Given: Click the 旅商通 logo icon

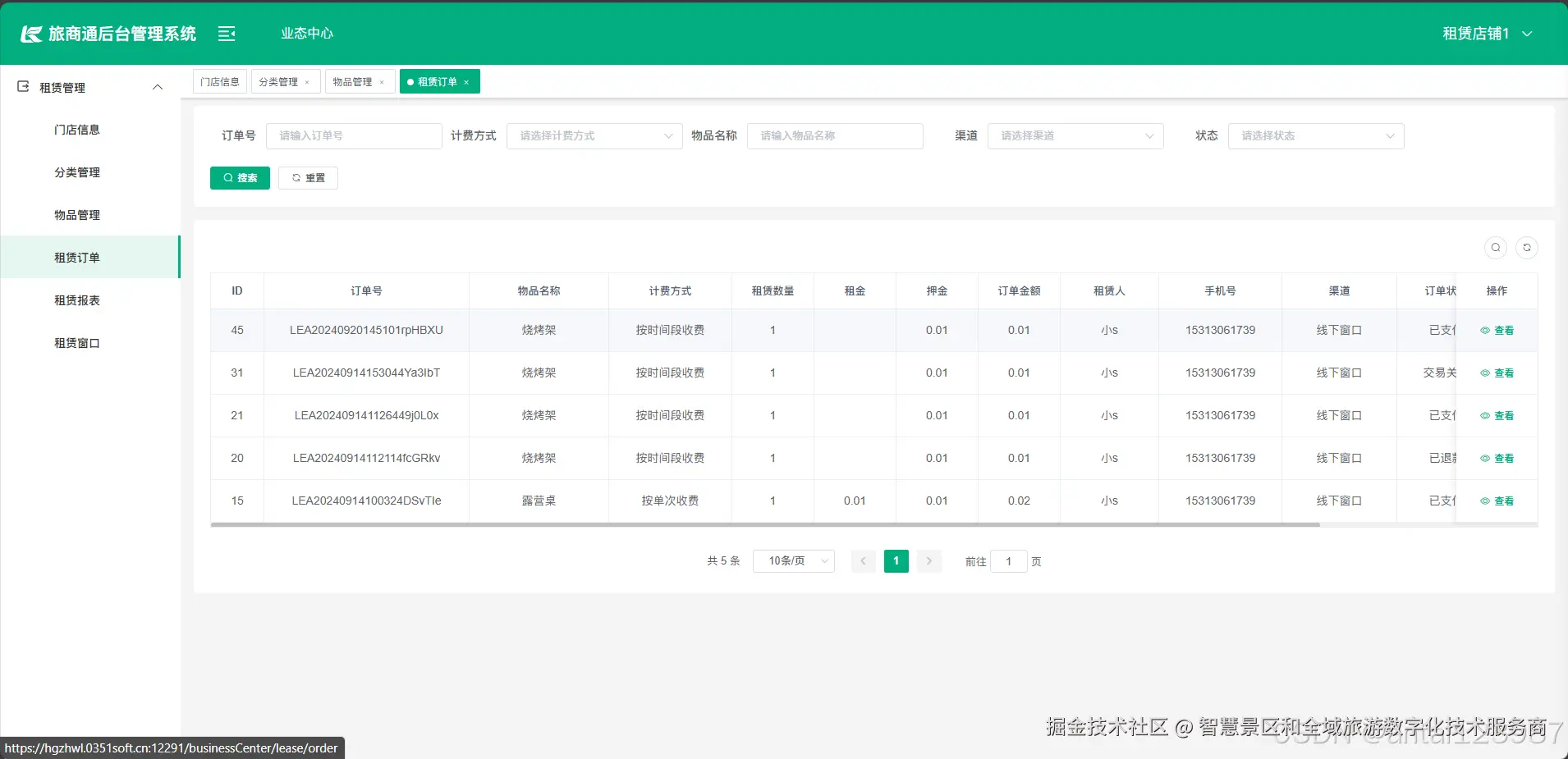Looking at the screenshot, I should pyautogui.click(x=31, y=34).
